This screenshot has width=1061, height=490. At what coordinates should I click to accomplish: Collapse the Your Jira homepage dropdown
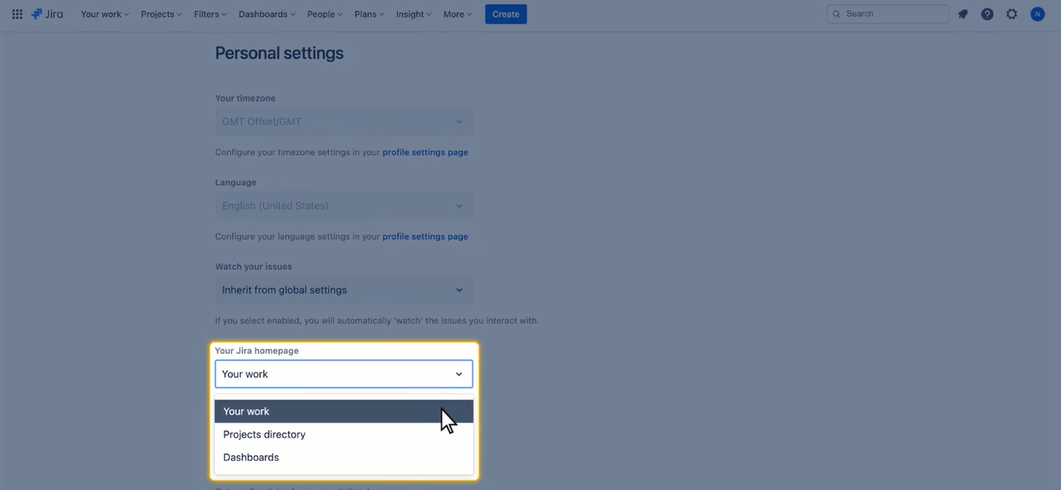[344, 374]
